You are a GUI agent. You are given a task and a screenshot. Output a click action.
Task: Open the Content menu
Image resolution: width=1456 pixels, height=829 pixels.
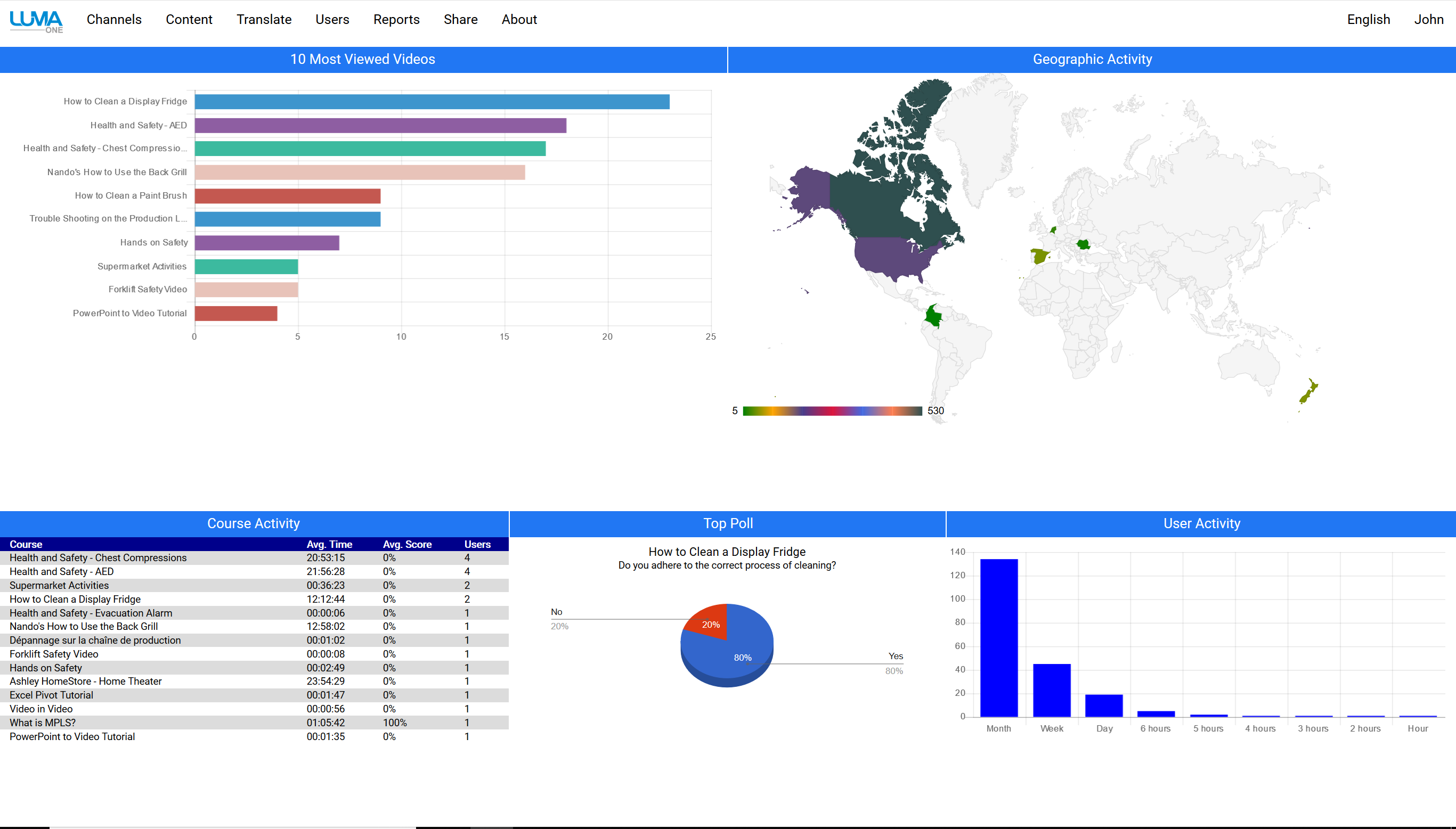tap(189, 19)
